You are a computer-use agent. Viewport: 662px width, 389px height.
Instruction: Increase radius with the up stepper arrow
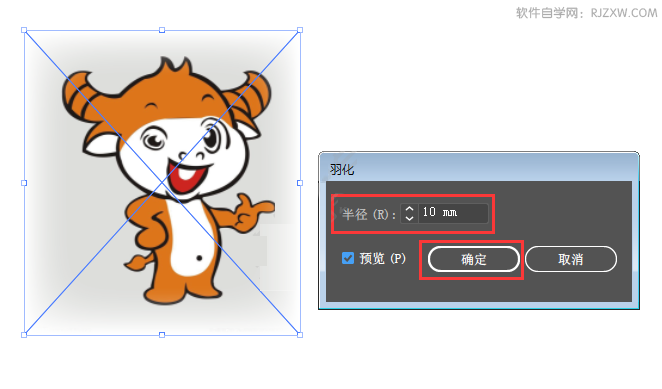click(409, 208)
